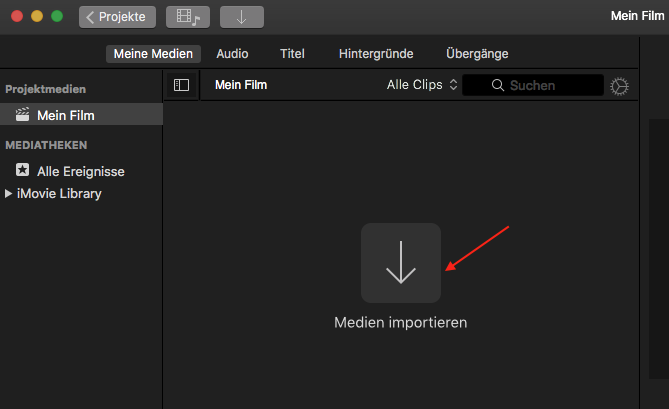
Task: Click the Medien importieren label
Action: coord(401,322)
